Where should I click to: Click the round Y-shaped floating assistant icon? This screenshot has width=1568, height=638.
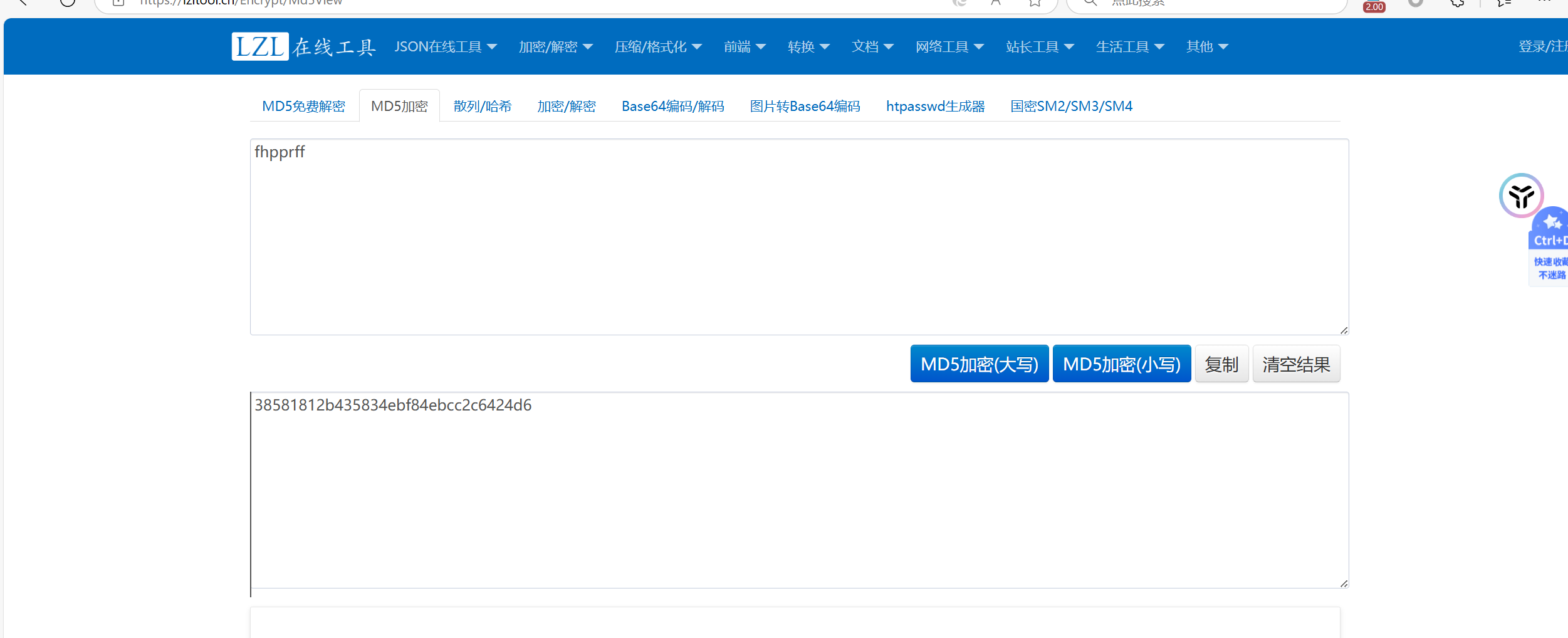[x=1521, y=196]
